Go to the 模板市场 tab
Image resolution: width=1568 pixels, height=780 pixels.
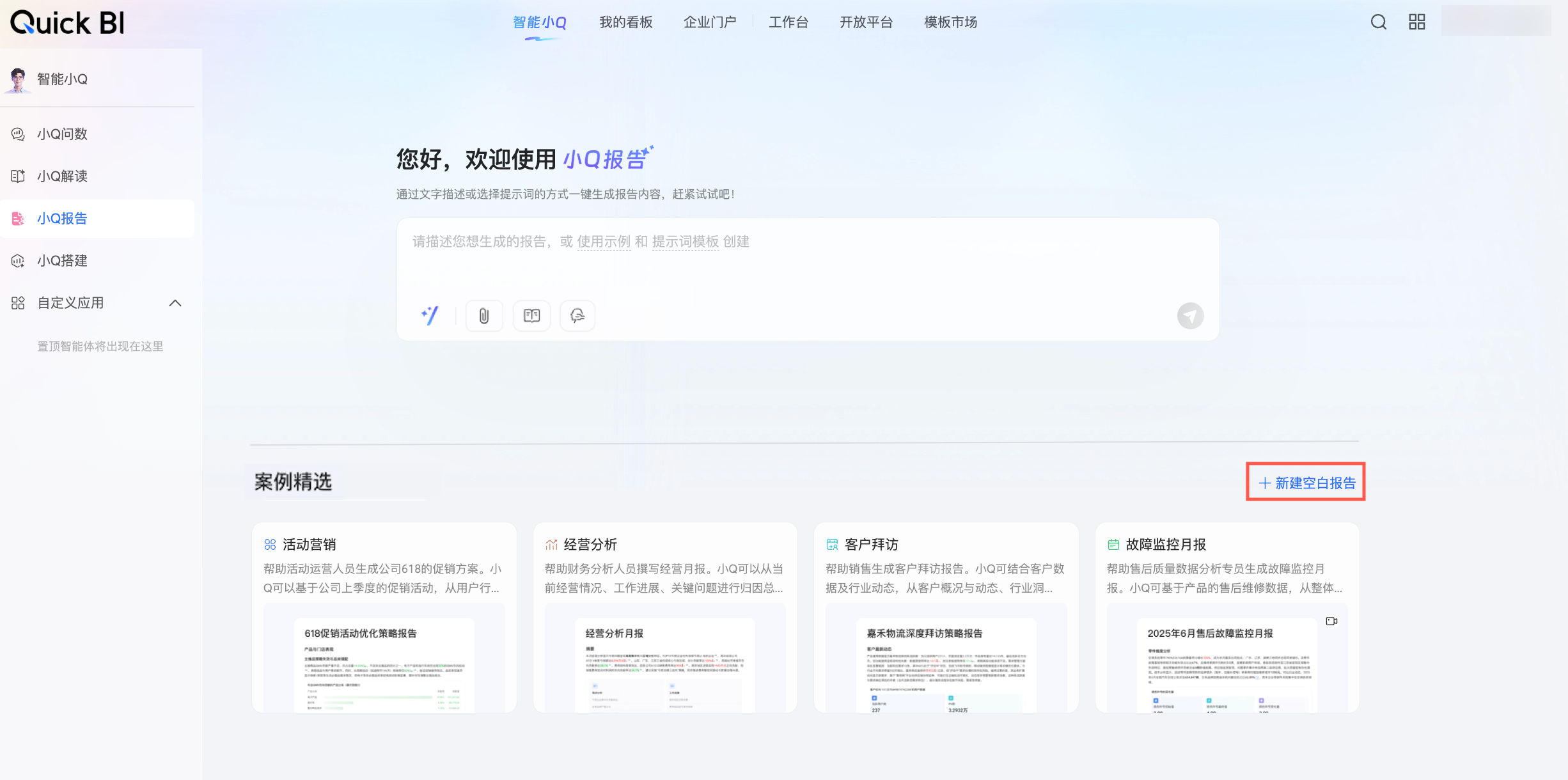[950, 22]
